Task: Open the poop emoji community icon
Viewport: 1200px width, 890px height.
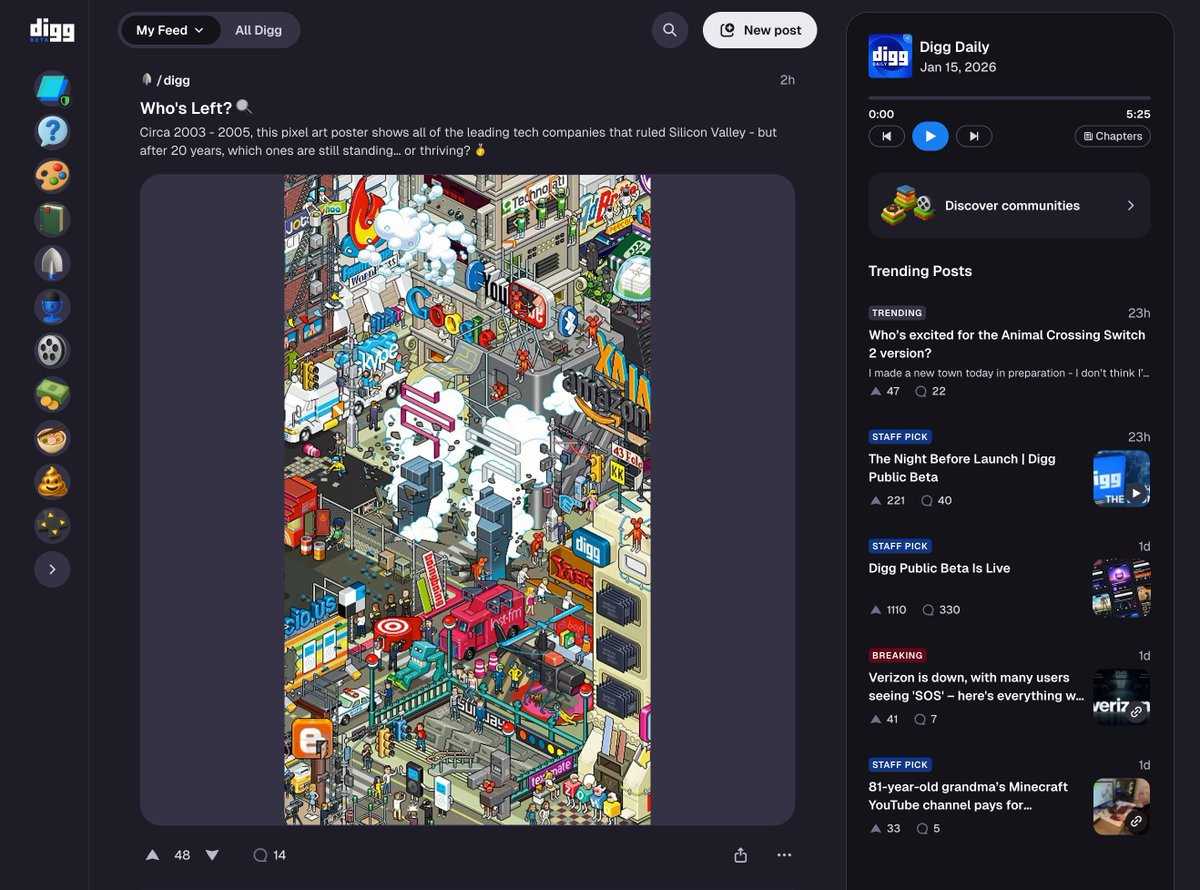Action: pos(52,482)
